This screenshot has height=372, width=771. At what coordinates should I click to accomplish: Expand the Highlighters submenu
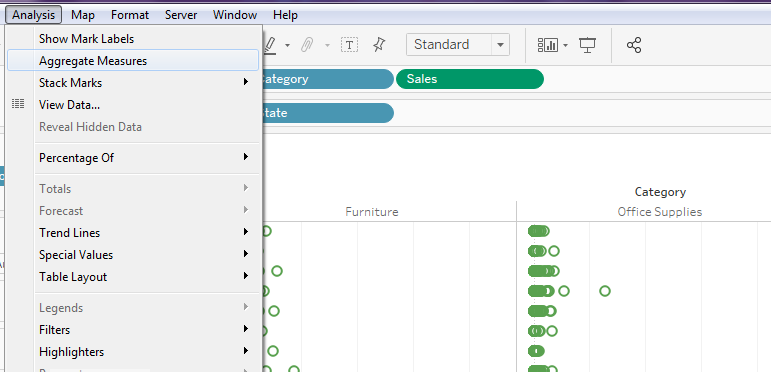[x=133, y=352]
